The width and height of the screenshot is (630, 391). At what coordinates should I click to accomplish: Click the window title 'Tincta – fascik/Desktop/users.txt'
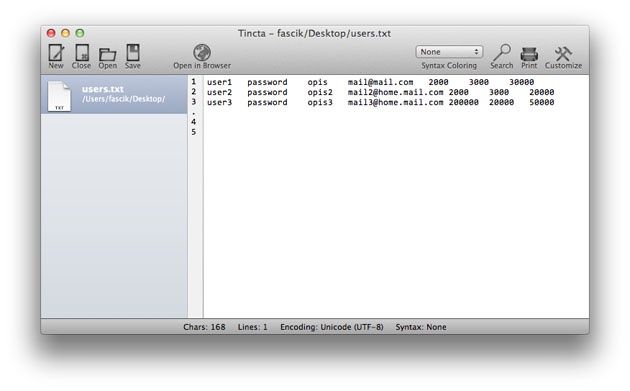click(314, 33)
